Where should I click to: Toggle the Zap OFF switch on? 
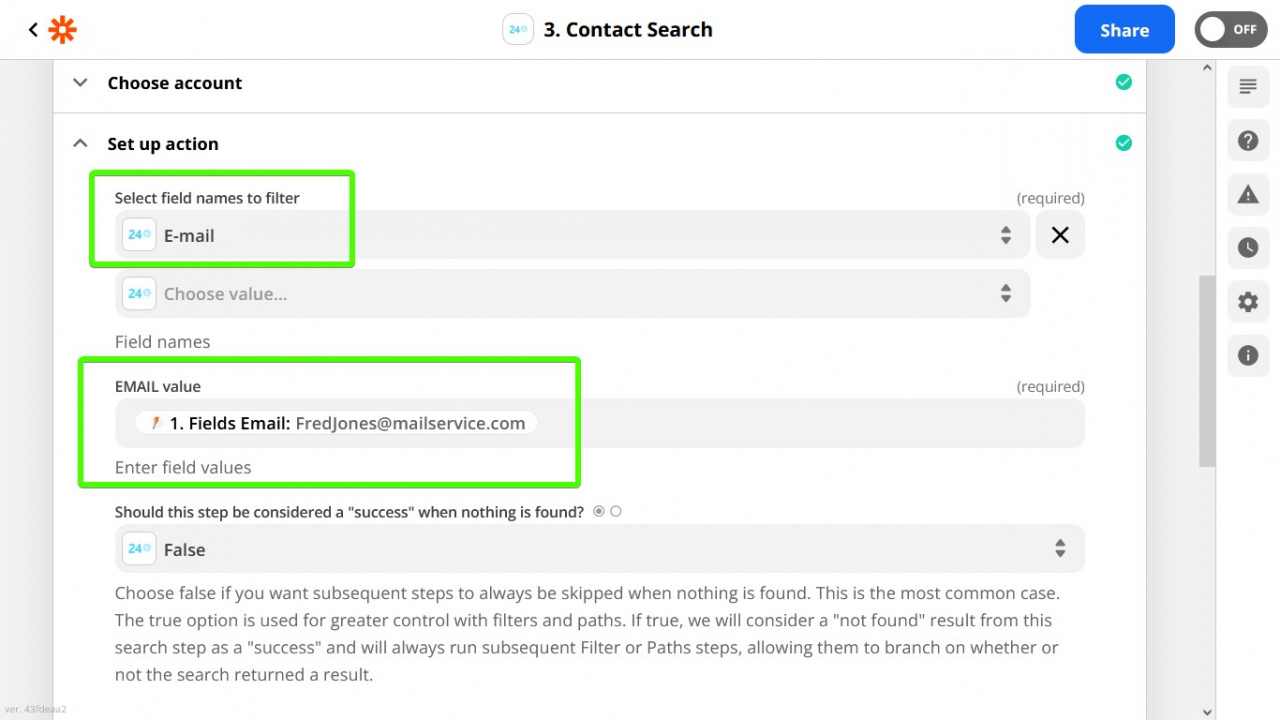click(1230, 30)
